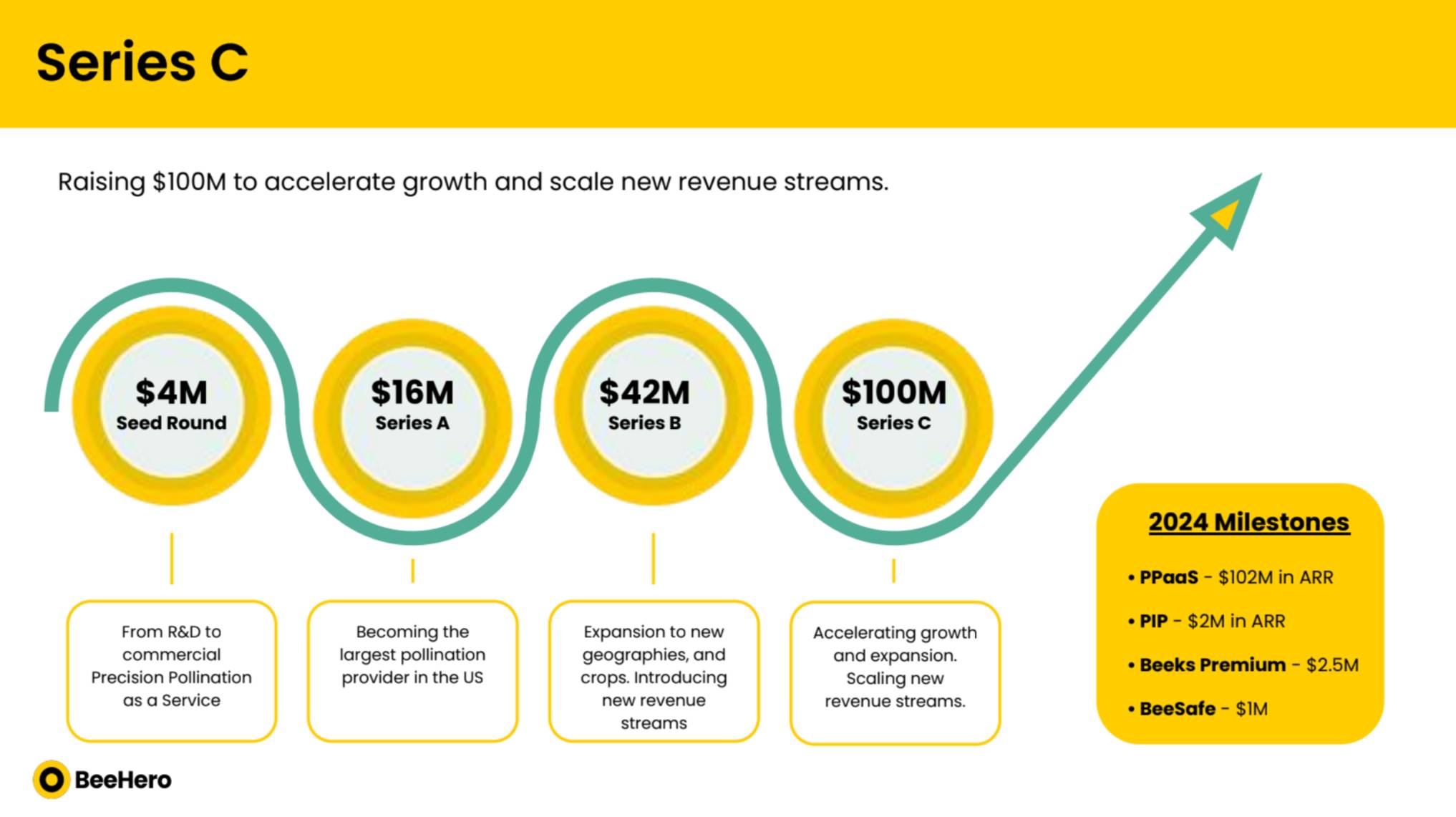Click the "Beeks Premium – $2.5M" line
Screen dimensions: 1456x817
coord(1243,664)
